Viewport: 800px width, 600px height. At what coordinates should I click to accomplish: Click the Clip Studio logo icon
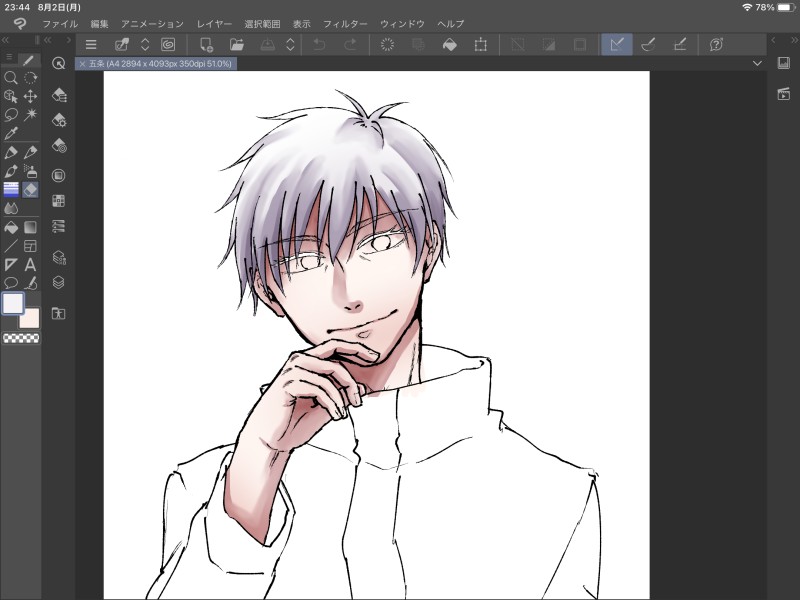(20, 23)
